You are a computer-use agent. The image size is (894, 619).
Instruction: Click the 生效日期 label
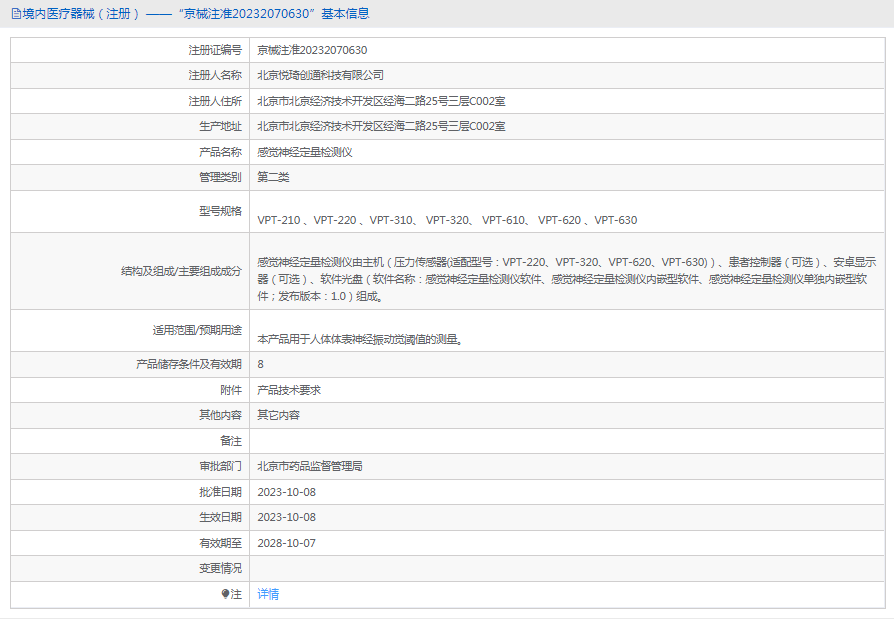point(220,517)
